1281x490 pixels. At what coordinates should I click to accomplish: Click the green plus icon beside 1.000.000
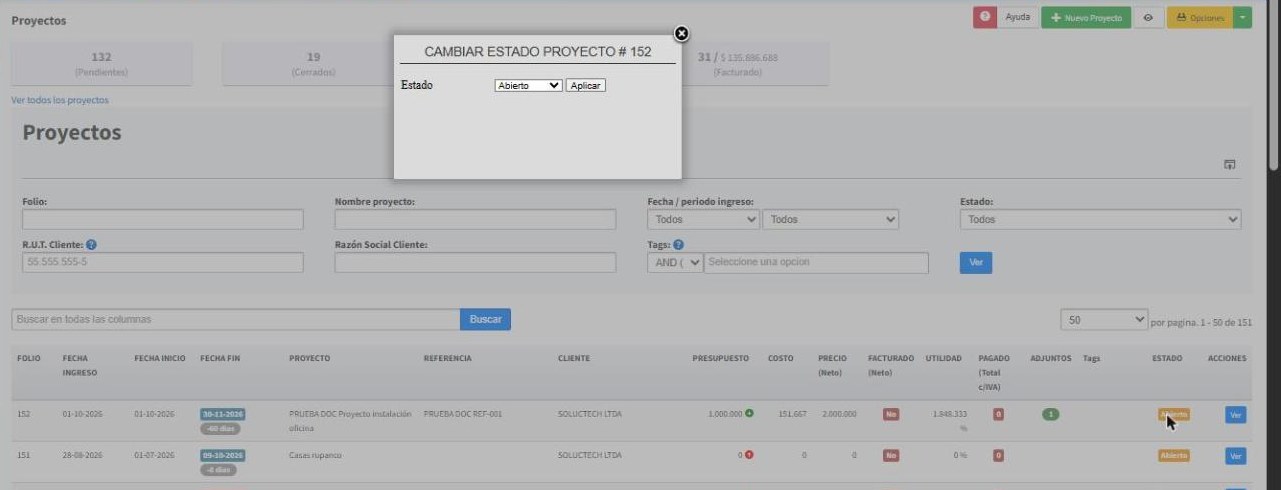pyautogui.click(x=749, y=413)
